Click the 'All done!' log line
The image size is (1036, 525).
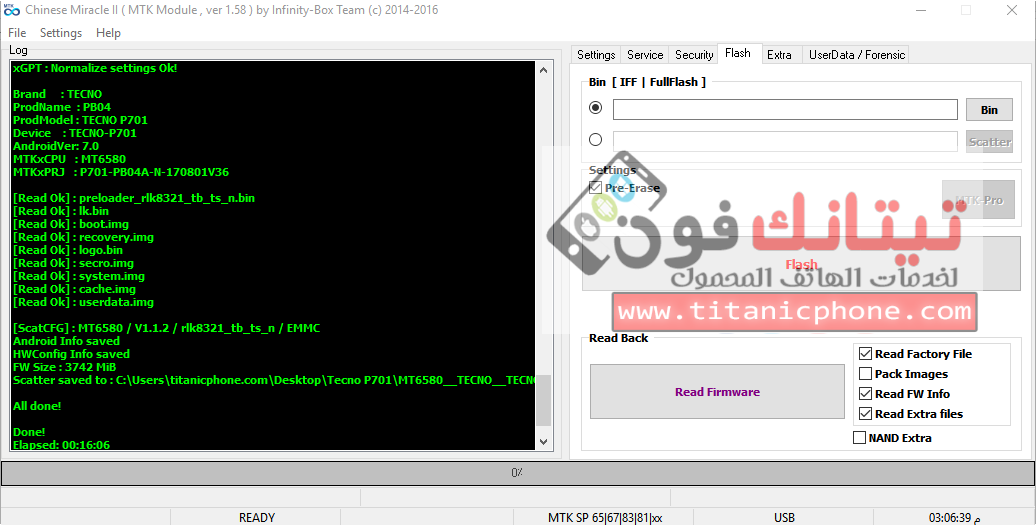tap(37, 406)
